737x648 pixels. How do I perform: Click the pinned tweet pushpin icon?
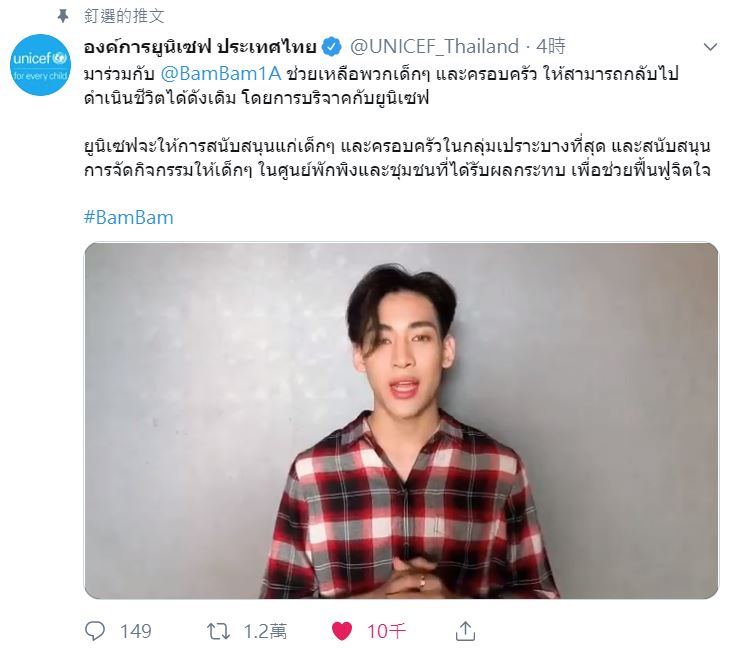[x=63, y=16]
